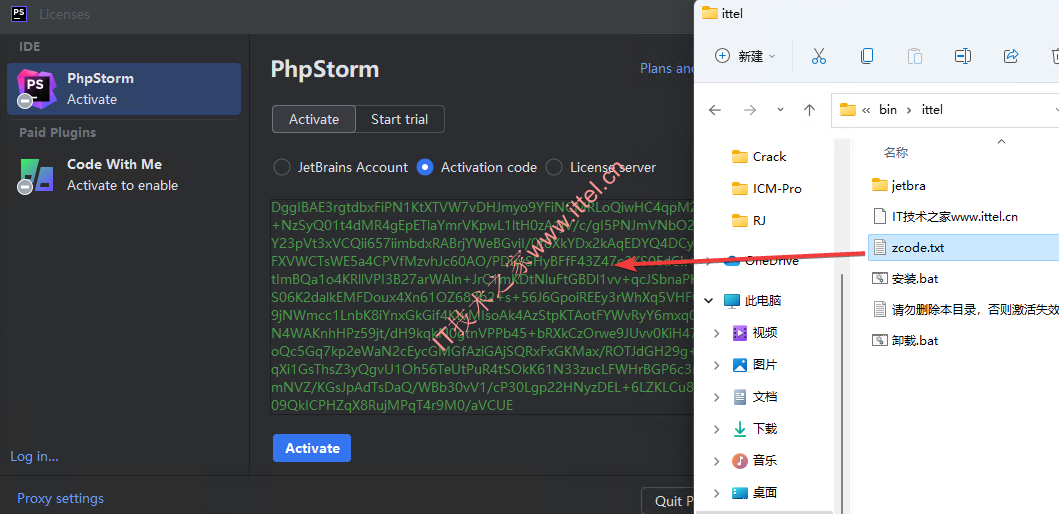The image size is (1059, 514).
Task: Collapse the 此电脑 (This PC) node
Action: click(709, 301)
